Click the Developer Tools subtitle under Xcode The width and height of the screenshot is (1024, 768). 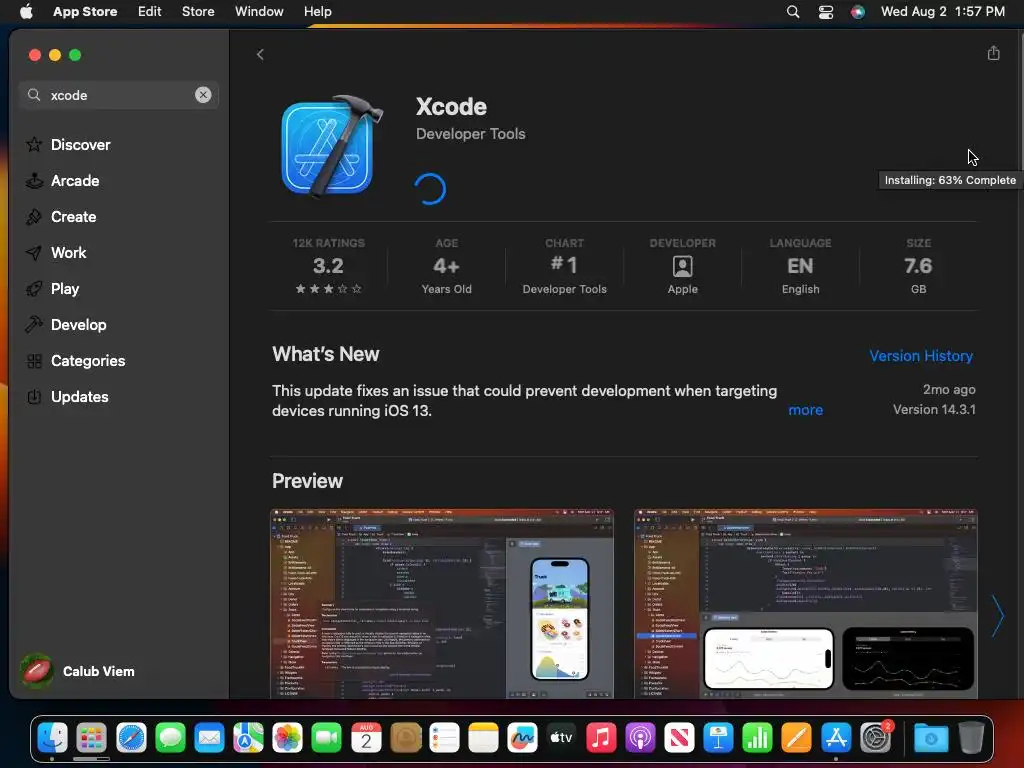(x=470, y=133)
